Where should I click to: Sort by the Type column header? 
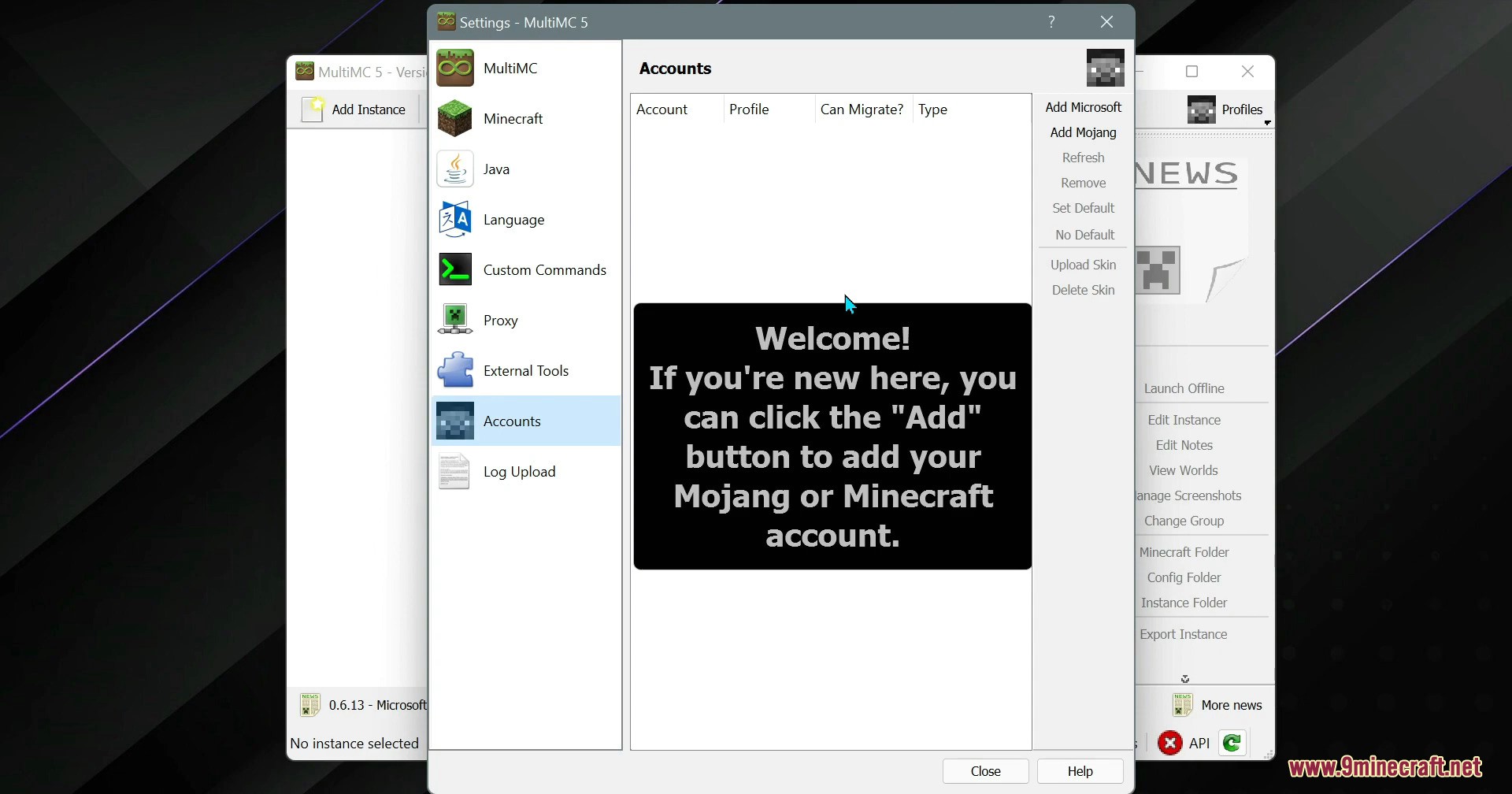(x=972, y=109)
